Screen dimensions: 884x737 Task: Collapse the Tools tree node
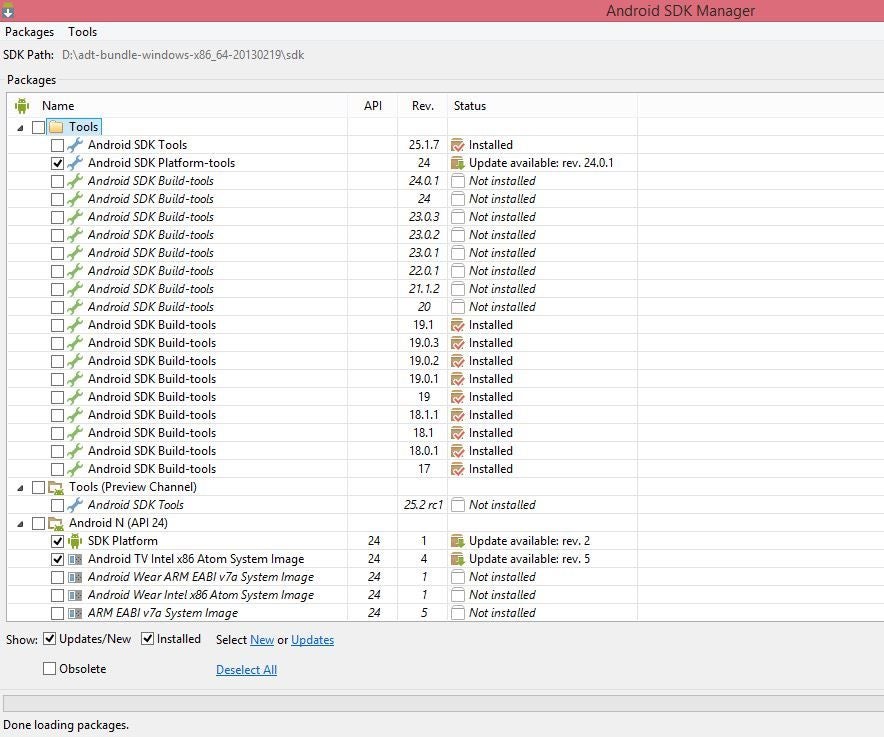pyautogui.click(x=18, y=126)
